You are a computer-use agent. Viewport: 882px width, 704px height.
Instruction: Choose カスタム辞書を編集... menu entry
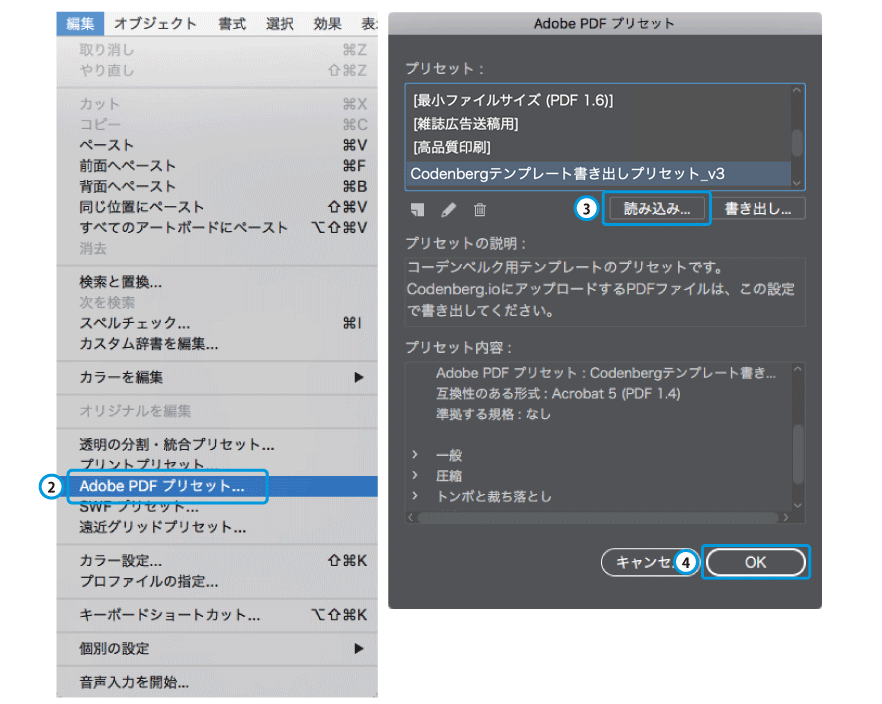pyautogui.click(x=217, y=344)
